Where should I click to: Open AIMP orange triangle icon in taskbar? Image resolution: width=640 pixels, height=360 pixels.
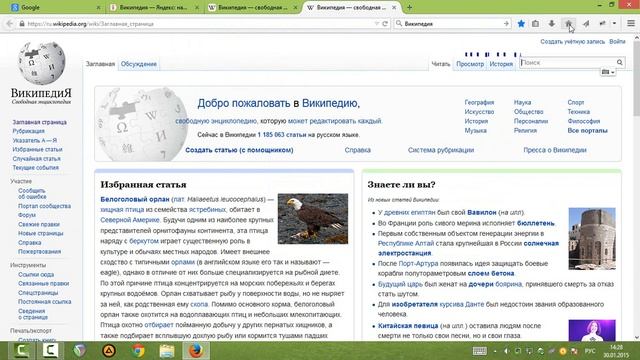pos(109,351)
